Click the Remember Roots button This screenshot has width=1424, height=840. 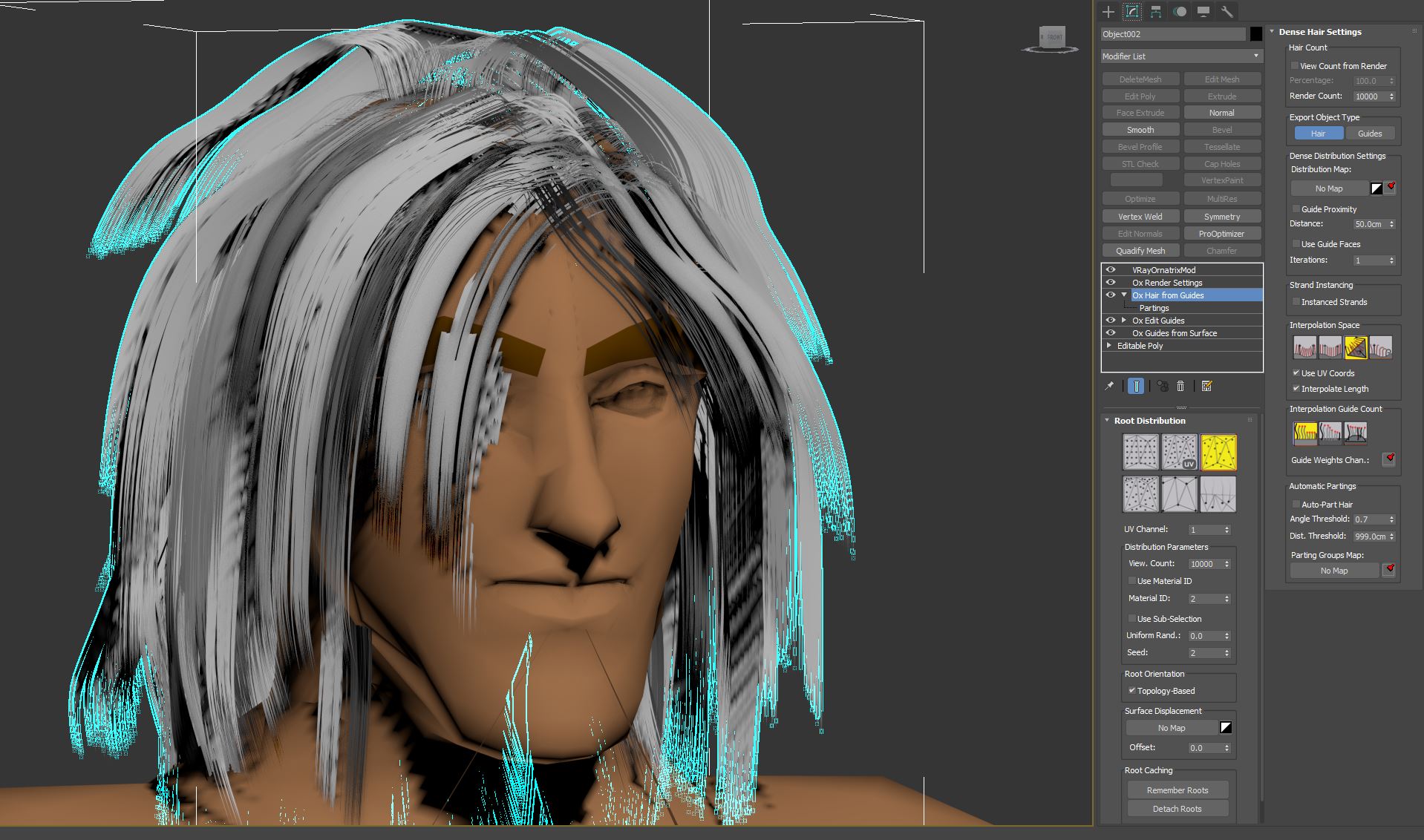pyautogui.click(x=1177, y=790)
